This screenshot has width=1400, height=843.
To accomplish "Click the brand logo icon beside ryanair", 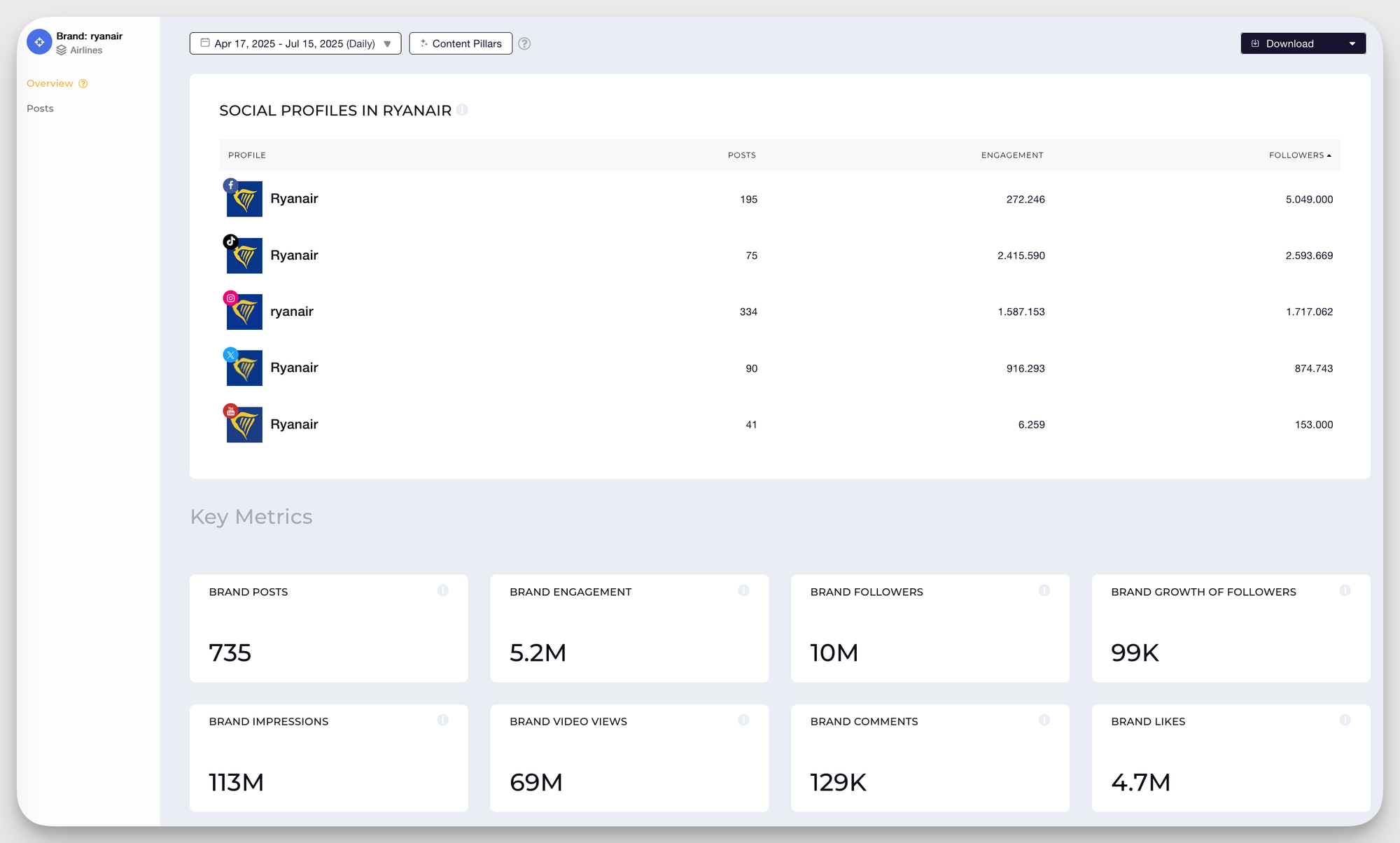I will point(39,42).
